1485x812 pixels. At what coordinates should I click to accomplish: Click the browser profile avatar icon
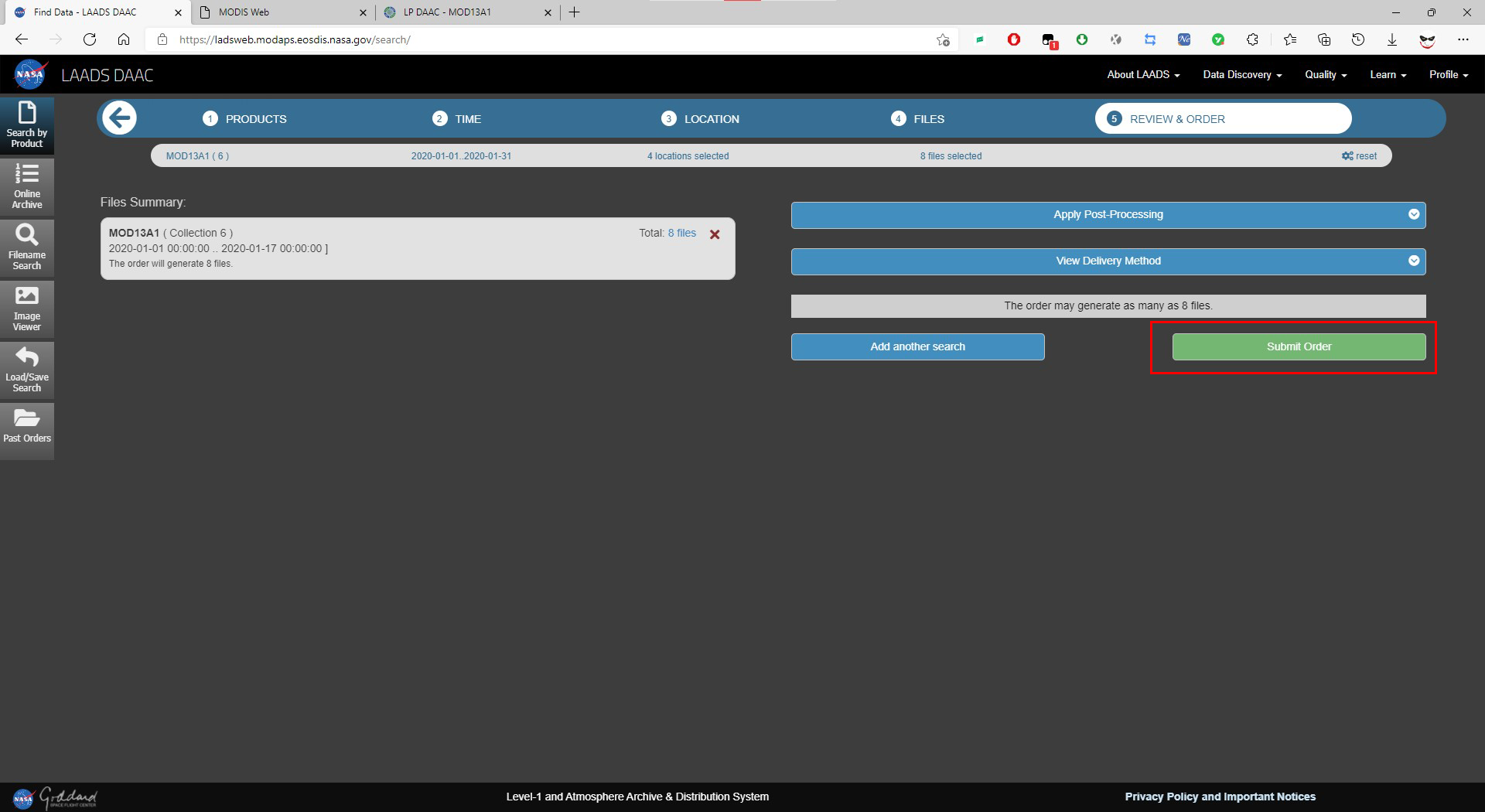point(1427,39)
